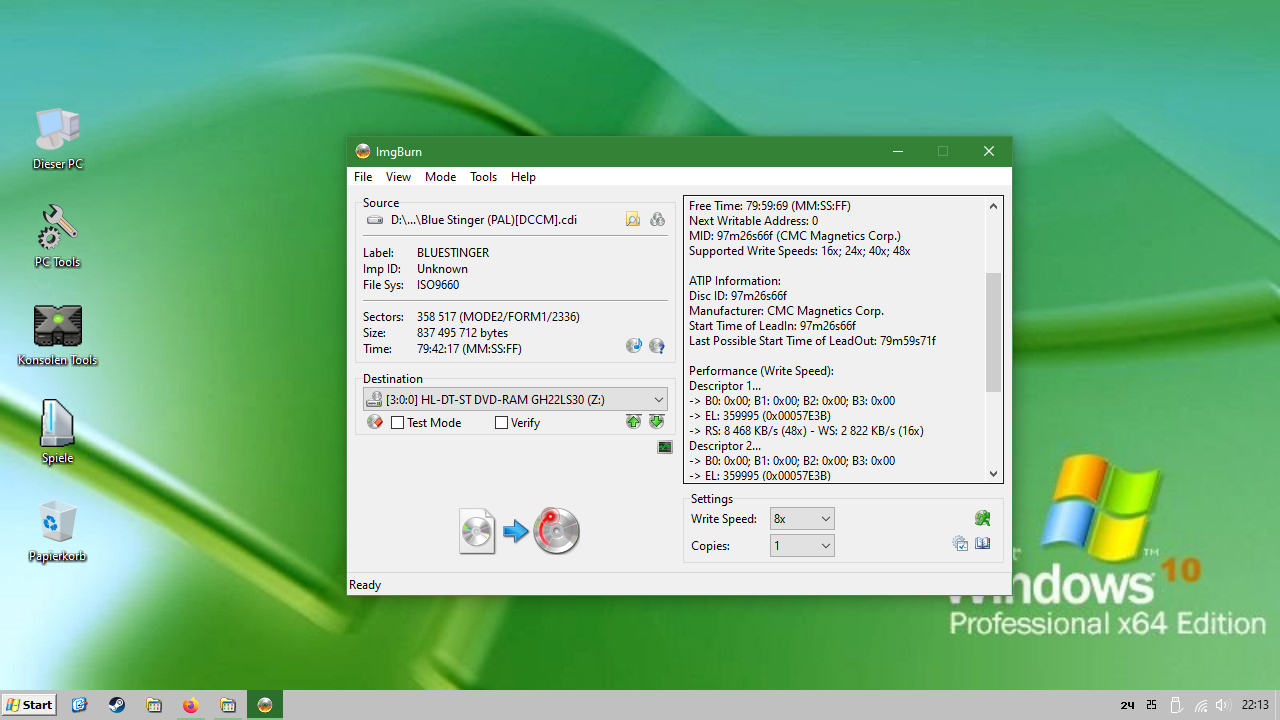Screen dimensions: 1280x720
Task: Click the taskbar folder icon between Steam and Firefox
Action: 154,705
